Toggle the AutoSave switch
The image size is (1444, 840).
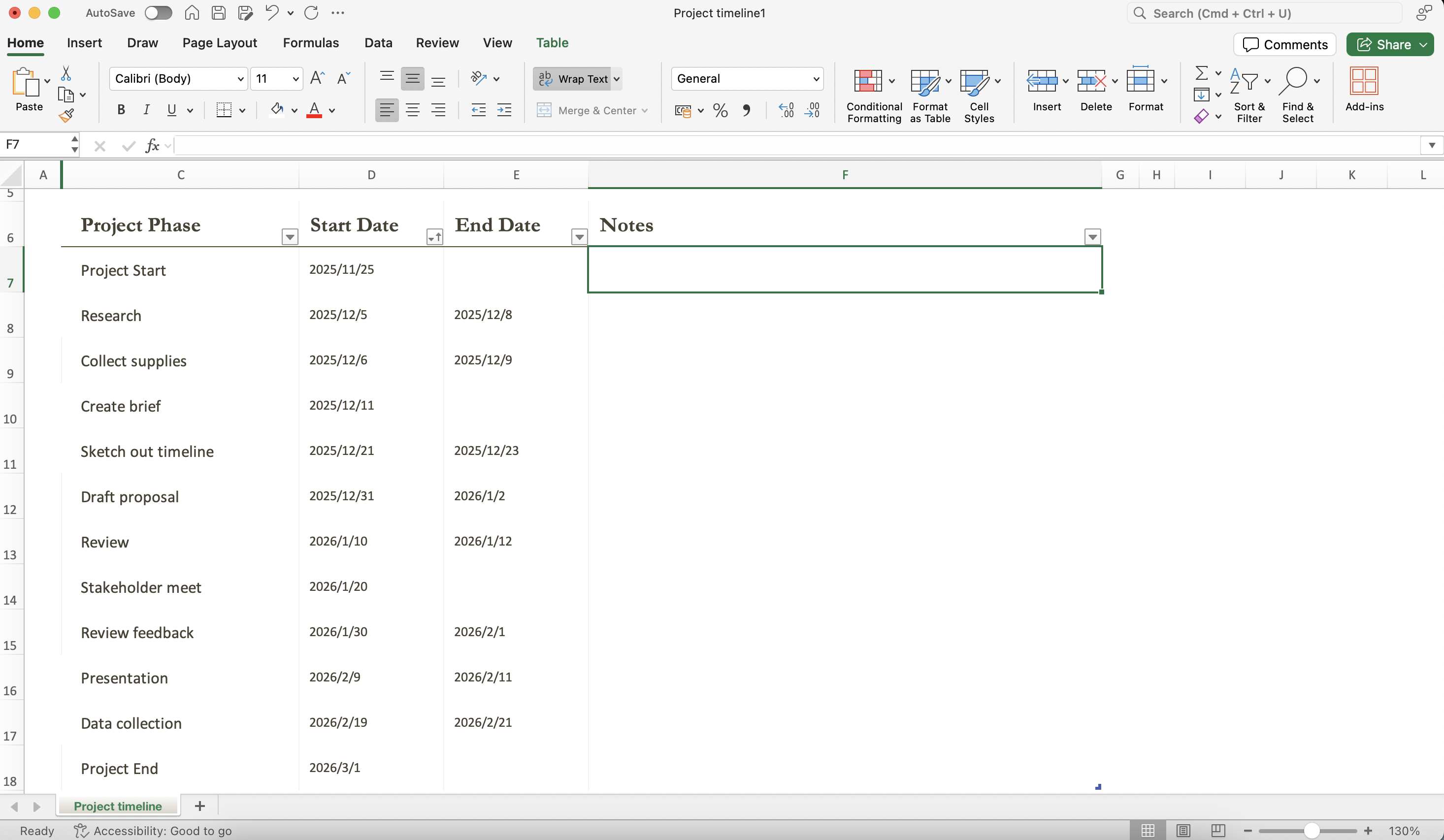(158, 13)
